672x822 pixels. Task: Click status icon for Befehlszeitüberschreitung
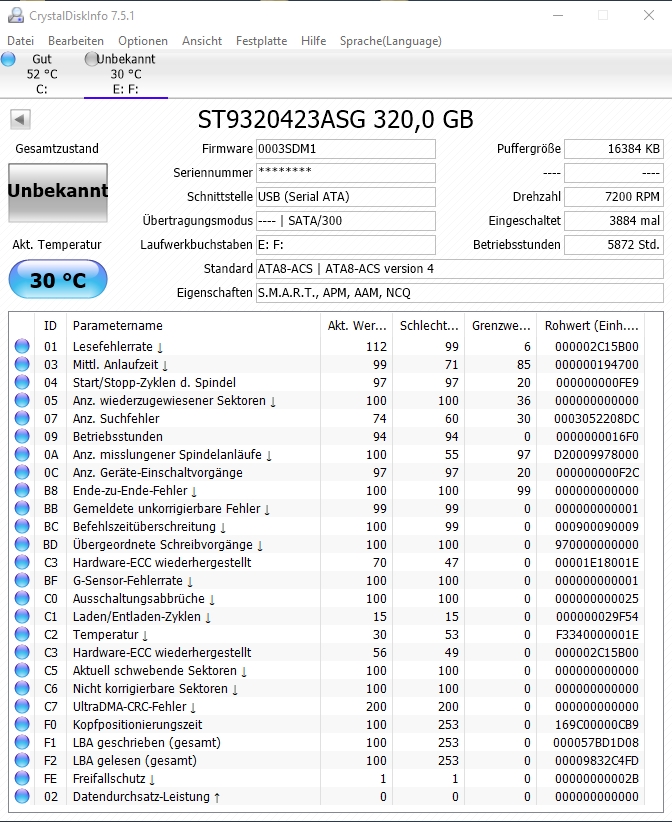coord(22,526)
